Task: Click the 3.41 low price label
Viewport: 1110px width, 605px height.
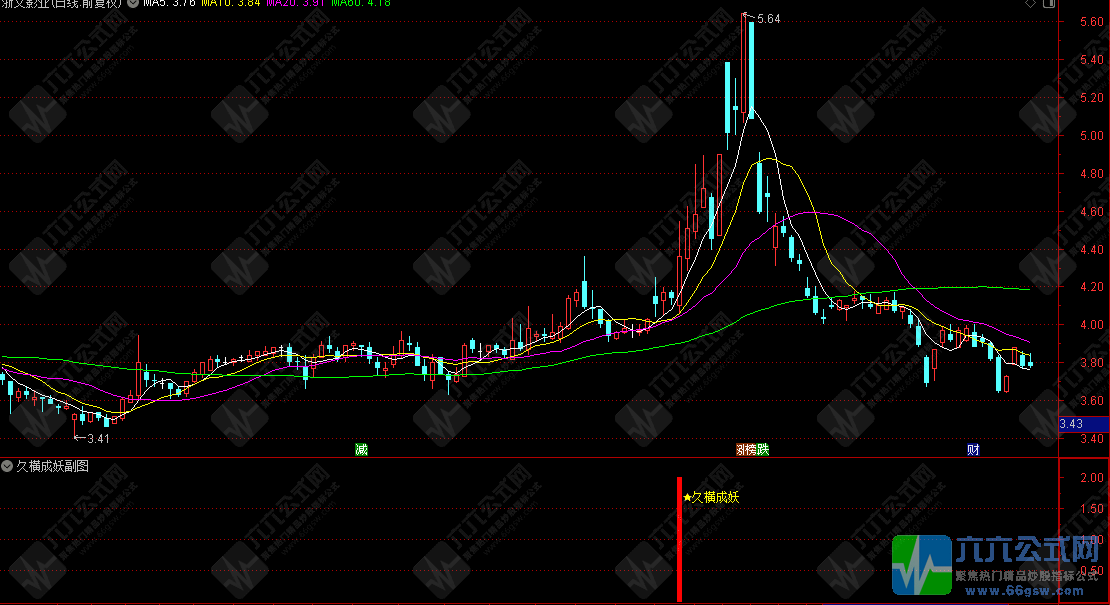Action: pos(98,438)
